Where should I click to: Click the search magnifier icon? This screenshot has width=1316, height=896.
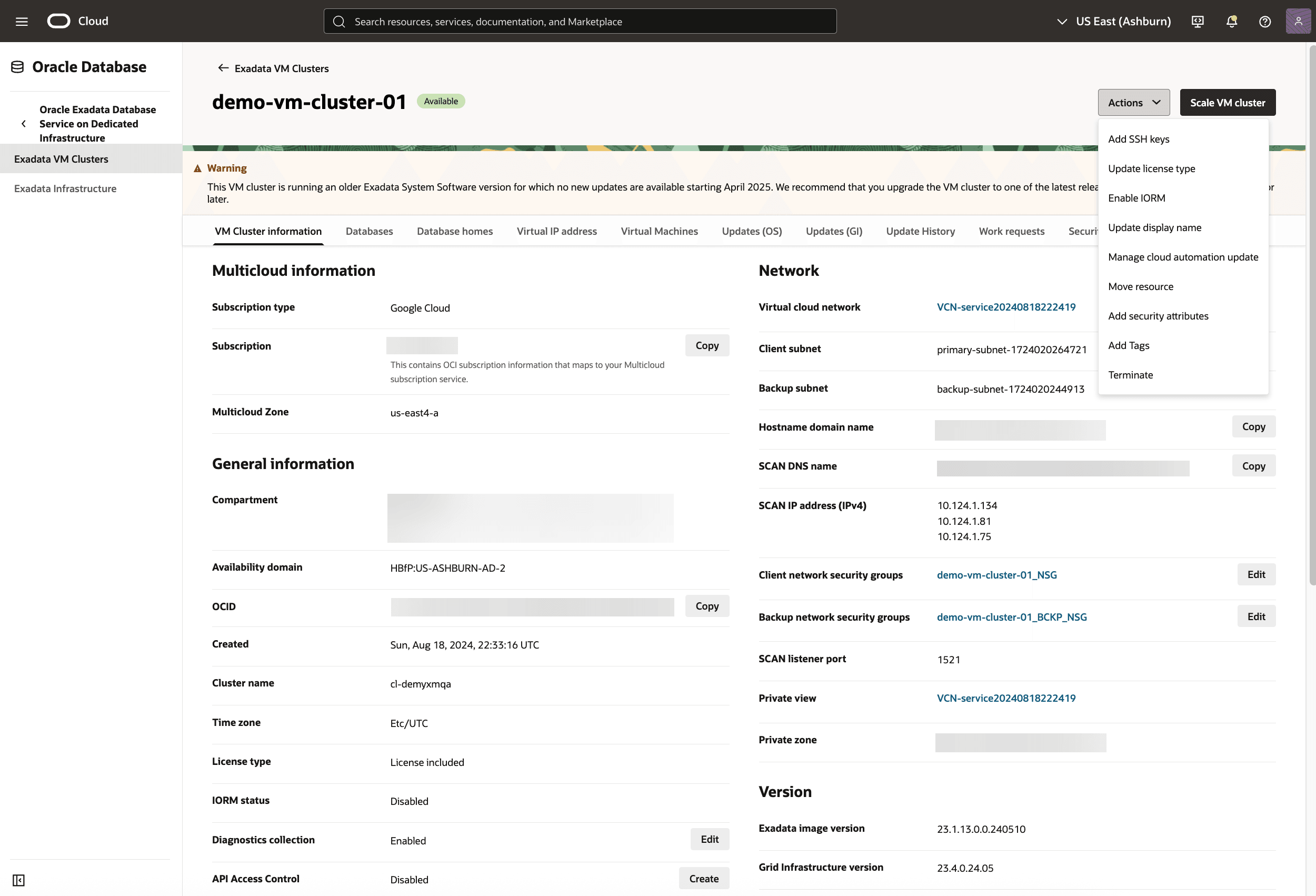point(339,21)
